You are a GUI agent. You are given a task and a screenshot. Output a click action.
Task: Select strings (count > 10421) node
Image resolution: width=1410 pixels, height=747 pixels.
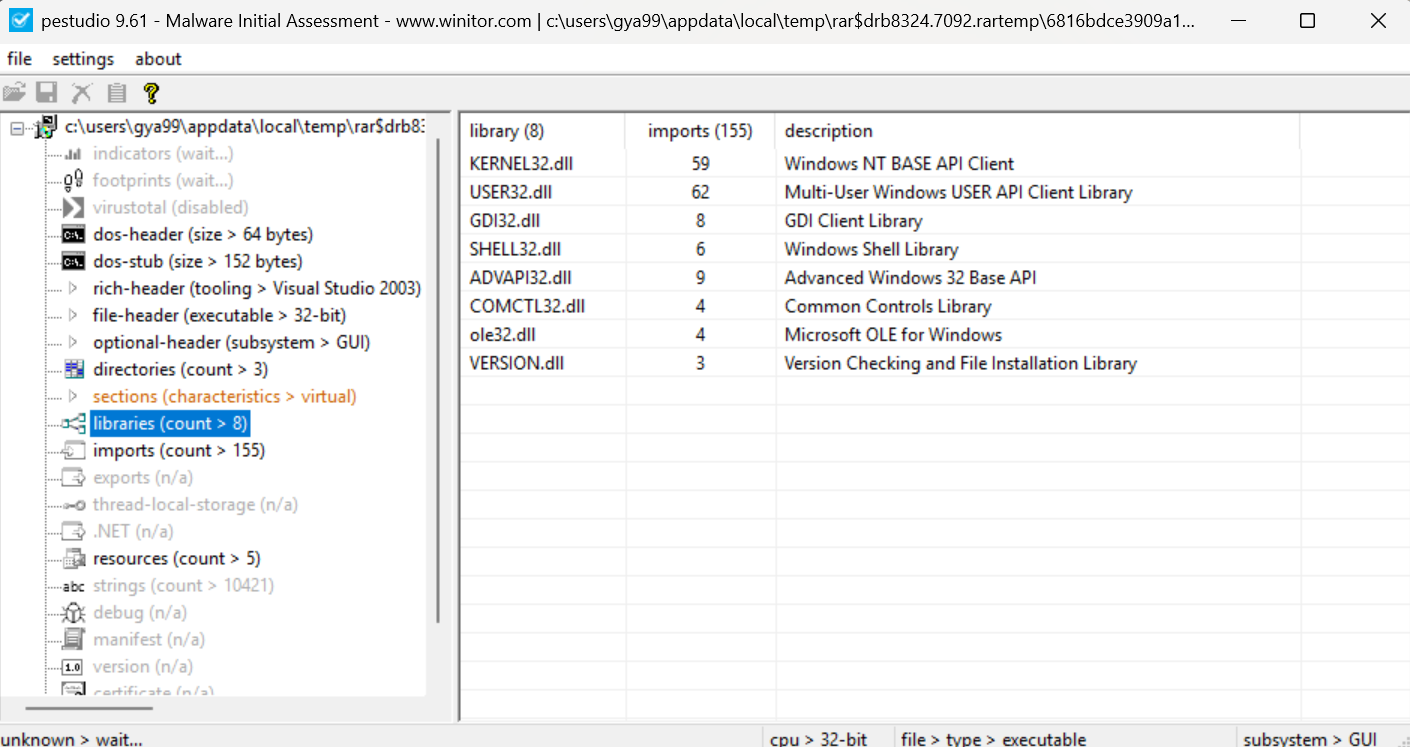coord(183,586)
